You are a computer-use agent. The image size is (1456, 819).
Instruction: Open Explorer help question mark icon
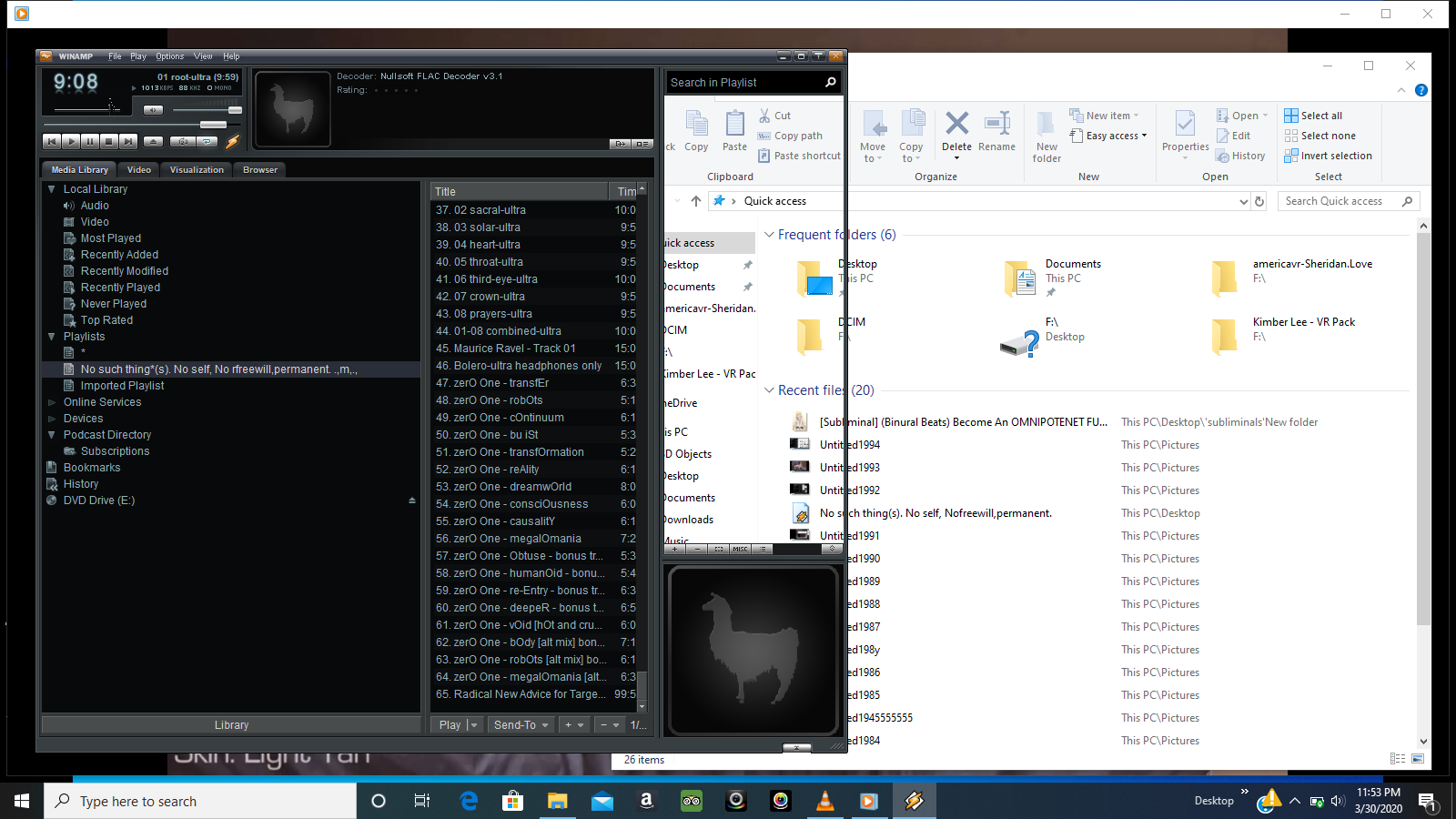(1421, 90)
